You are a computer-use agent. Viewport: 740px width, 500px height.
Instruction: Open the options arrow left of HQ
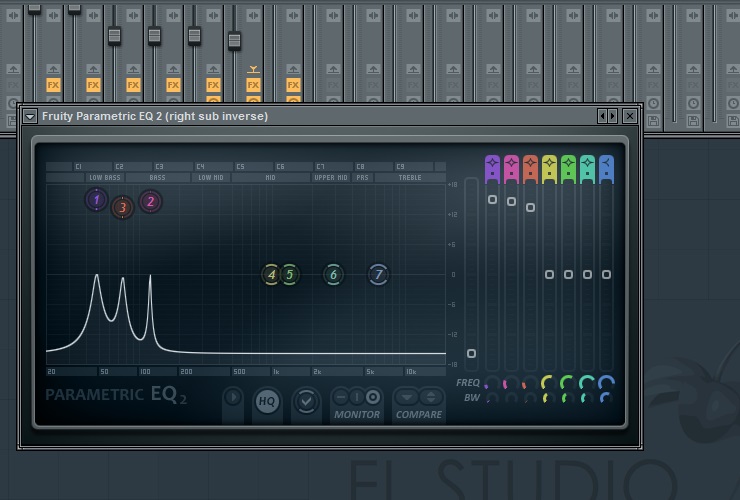pyautogui.click(x=233, y=397)
